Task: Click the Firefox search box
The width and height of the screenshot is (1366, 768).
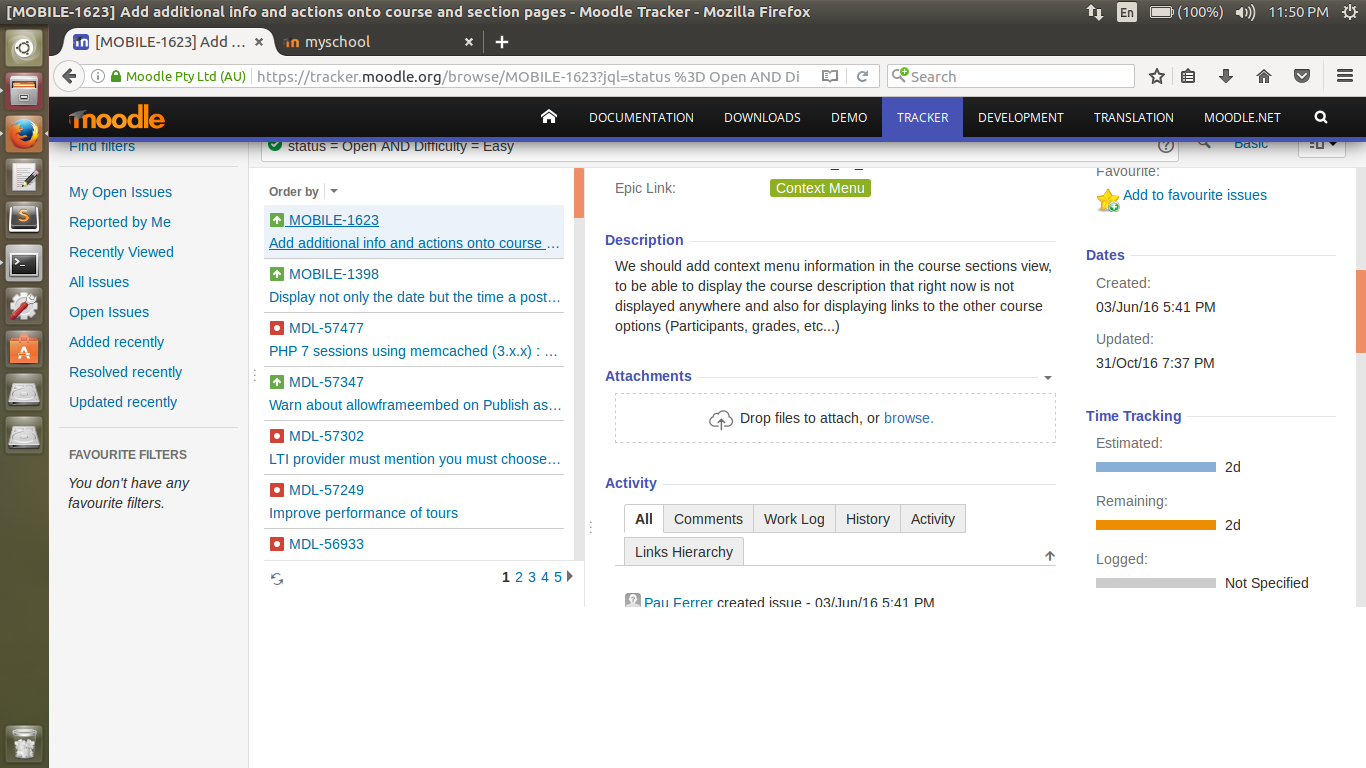Action: (x=1011, y=76)
